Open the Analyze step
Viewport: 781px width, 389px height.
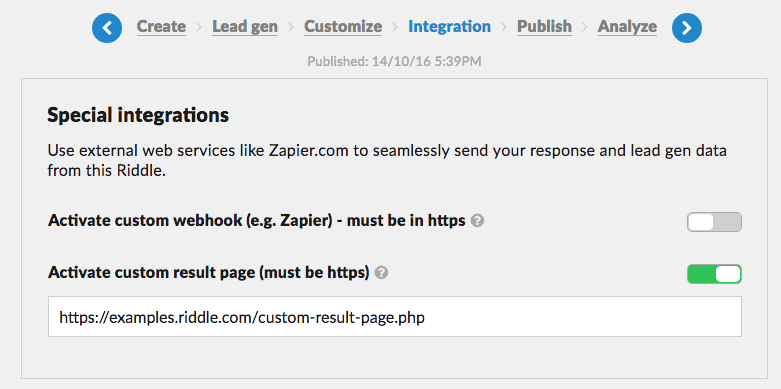click(627, 26)
